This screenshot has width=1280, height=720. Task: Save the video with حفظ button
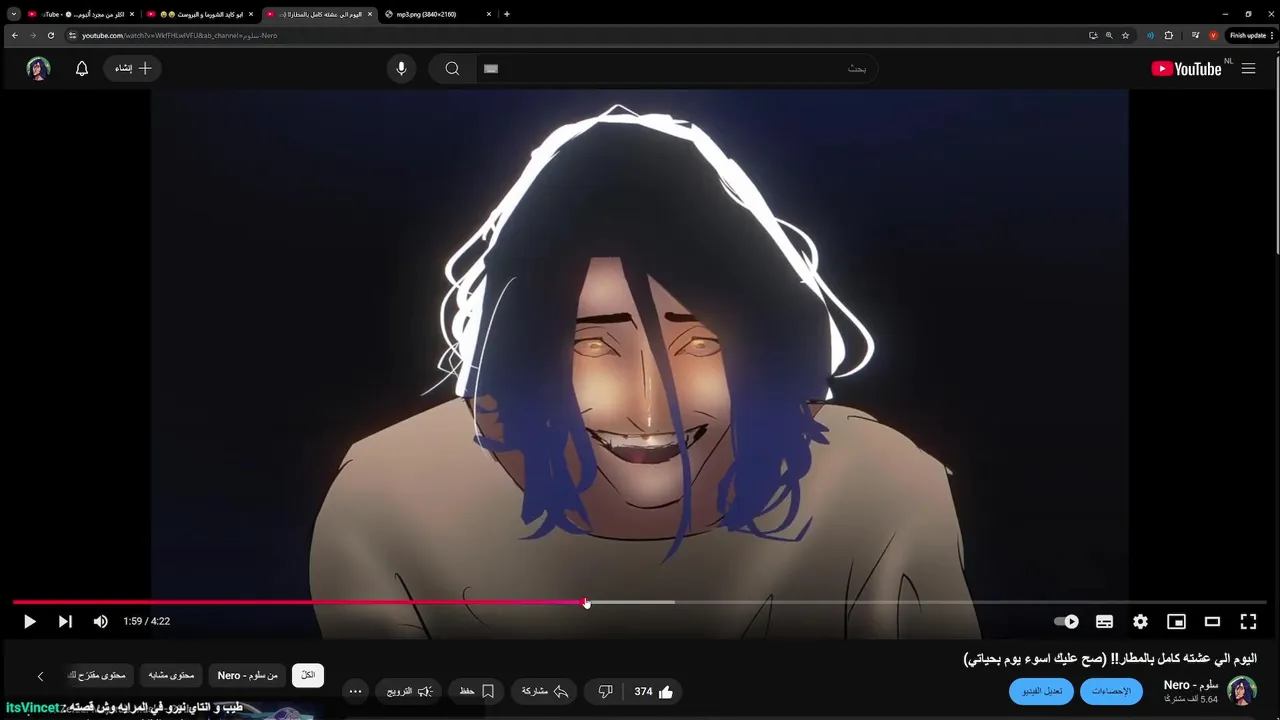tap(477, 691)
